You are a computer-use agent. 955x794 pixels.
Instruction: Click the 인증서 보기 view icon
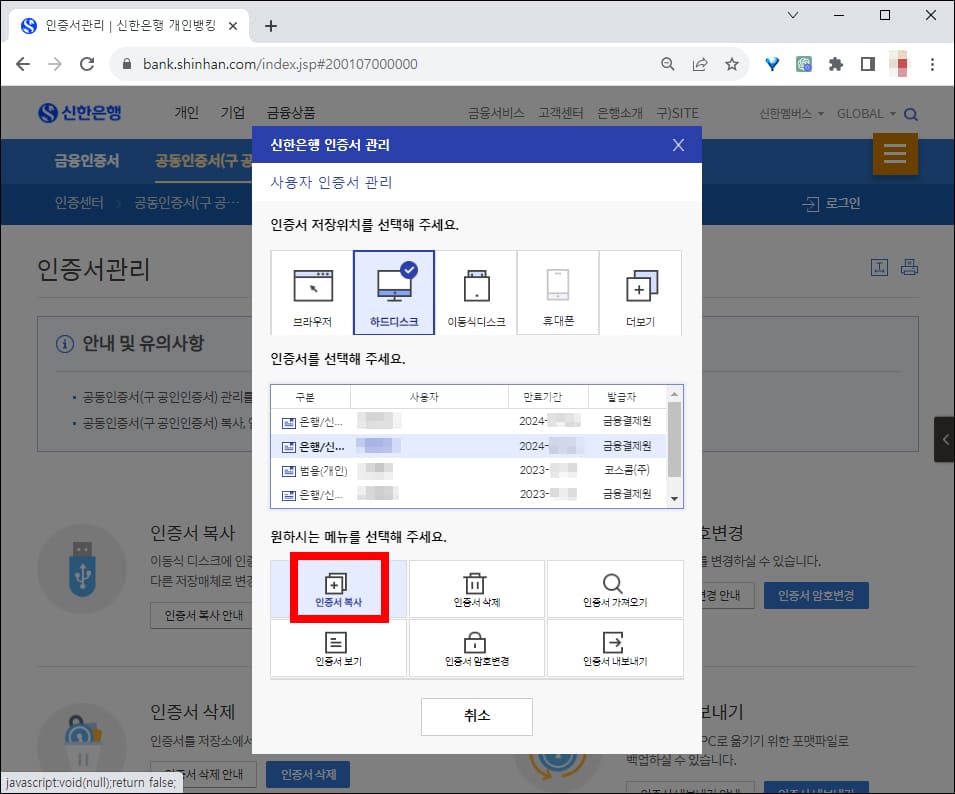tap(337, 640)
